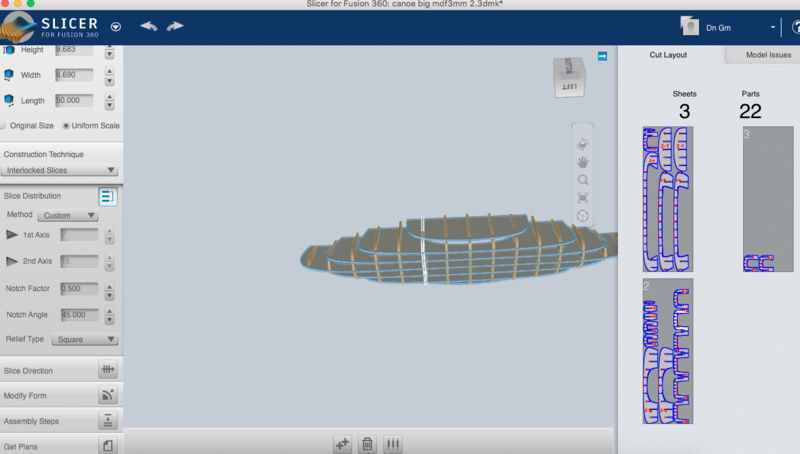This screenshot has height=454, width=800.
Task: Decrease Width using stepper down arrow
Action: click(109, 81)
